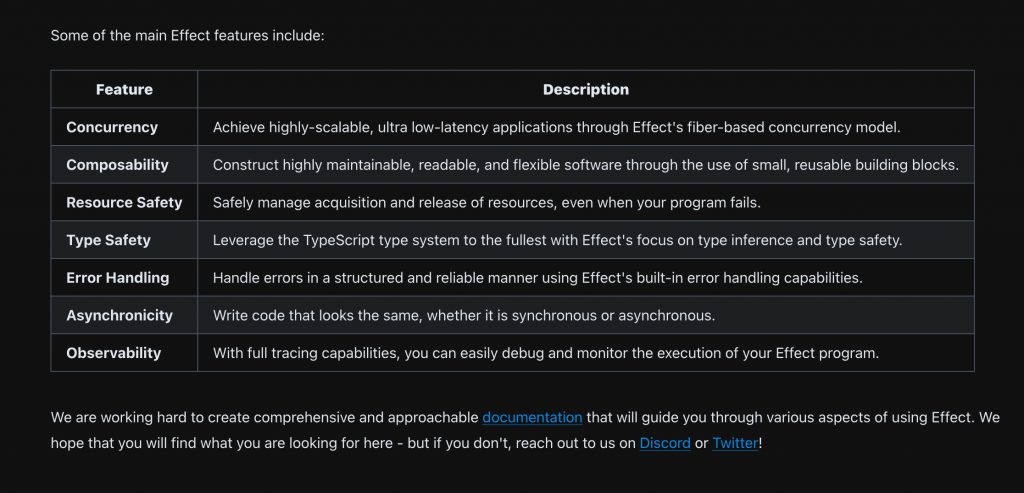Select the Observability feature cell
The width and height of the screenshot is (1024, 493).
click(113, 353)
